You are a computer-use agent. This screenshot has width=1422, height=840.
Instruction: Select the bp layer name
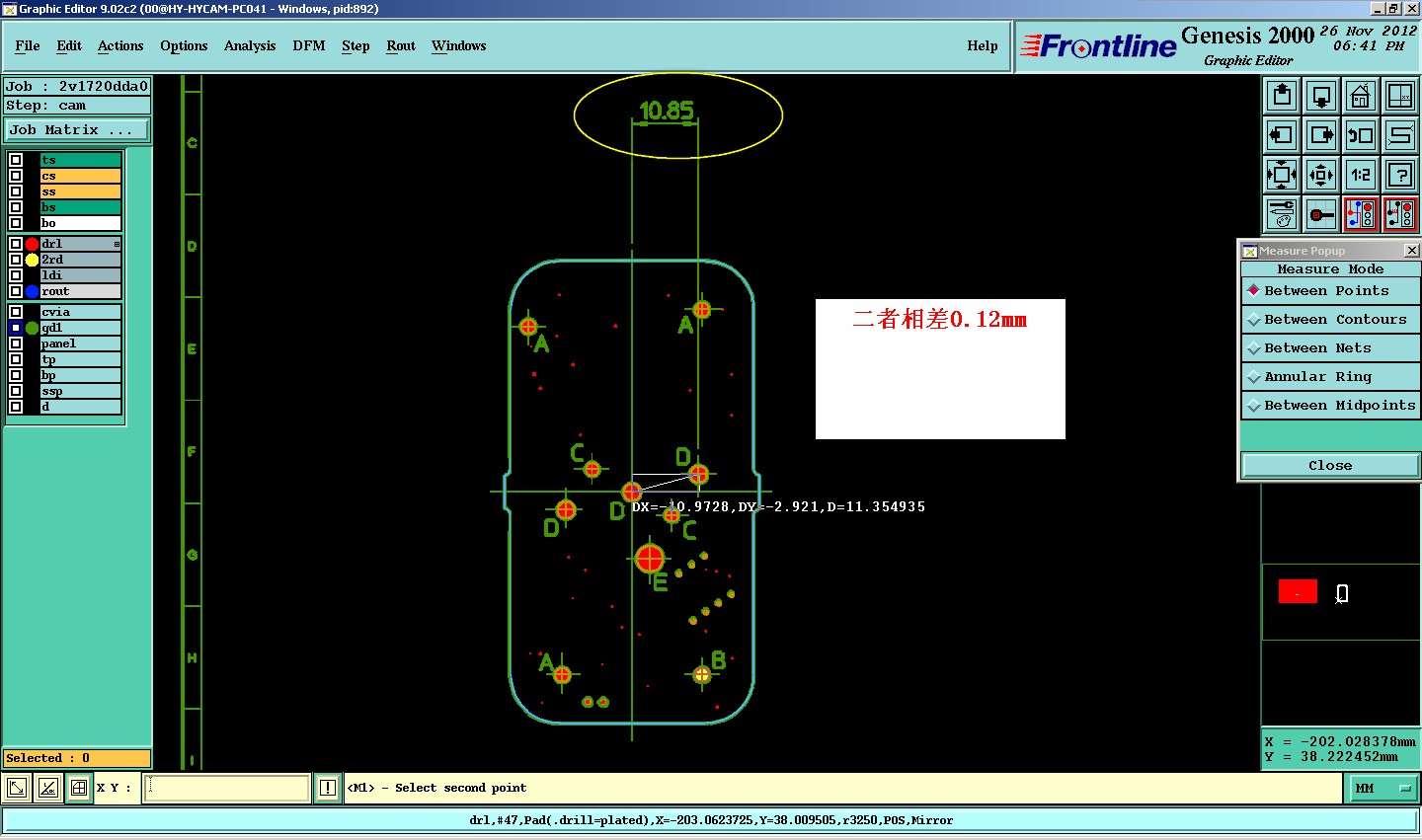coord(80,375)
